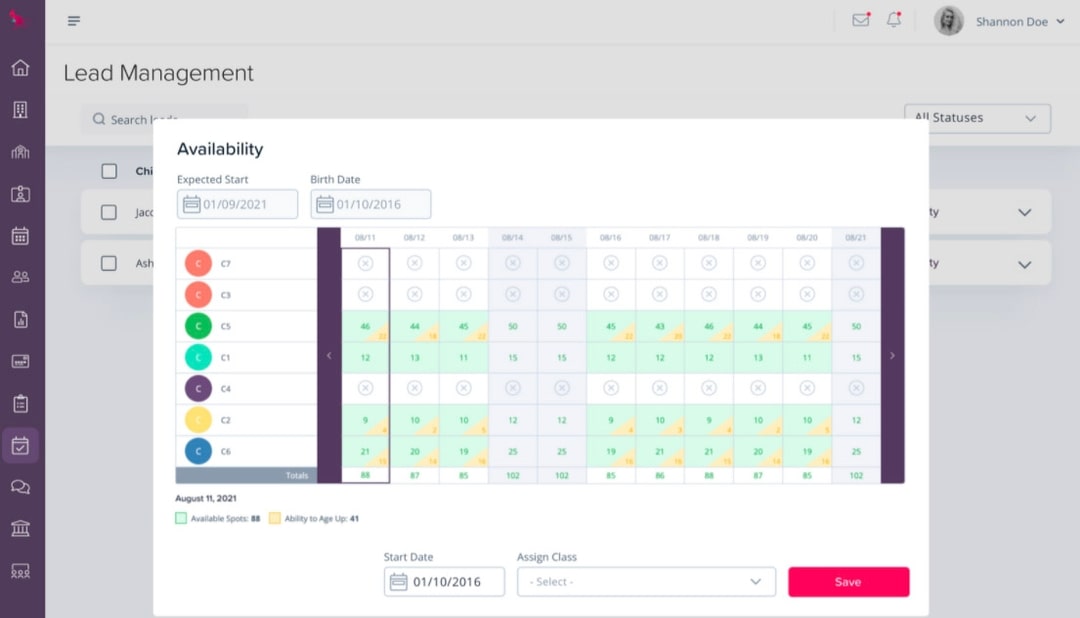Tick the checkbox in the Chi header row
Viewport: 1080px width, 618px height.
tap(109, 170)
